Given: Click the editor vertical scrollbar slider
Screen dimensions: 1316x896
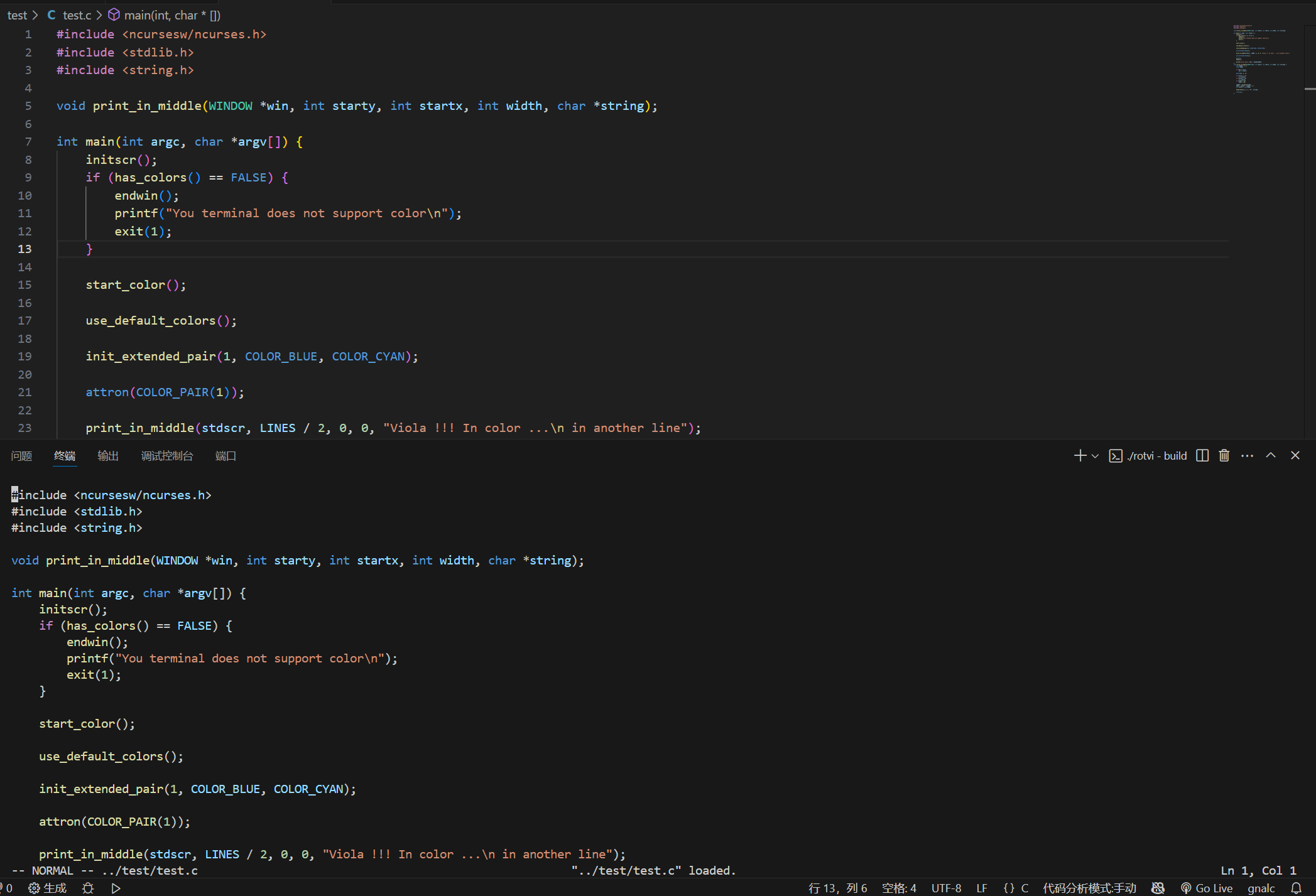Looking at the screenshot, I should click(1310, 89).
